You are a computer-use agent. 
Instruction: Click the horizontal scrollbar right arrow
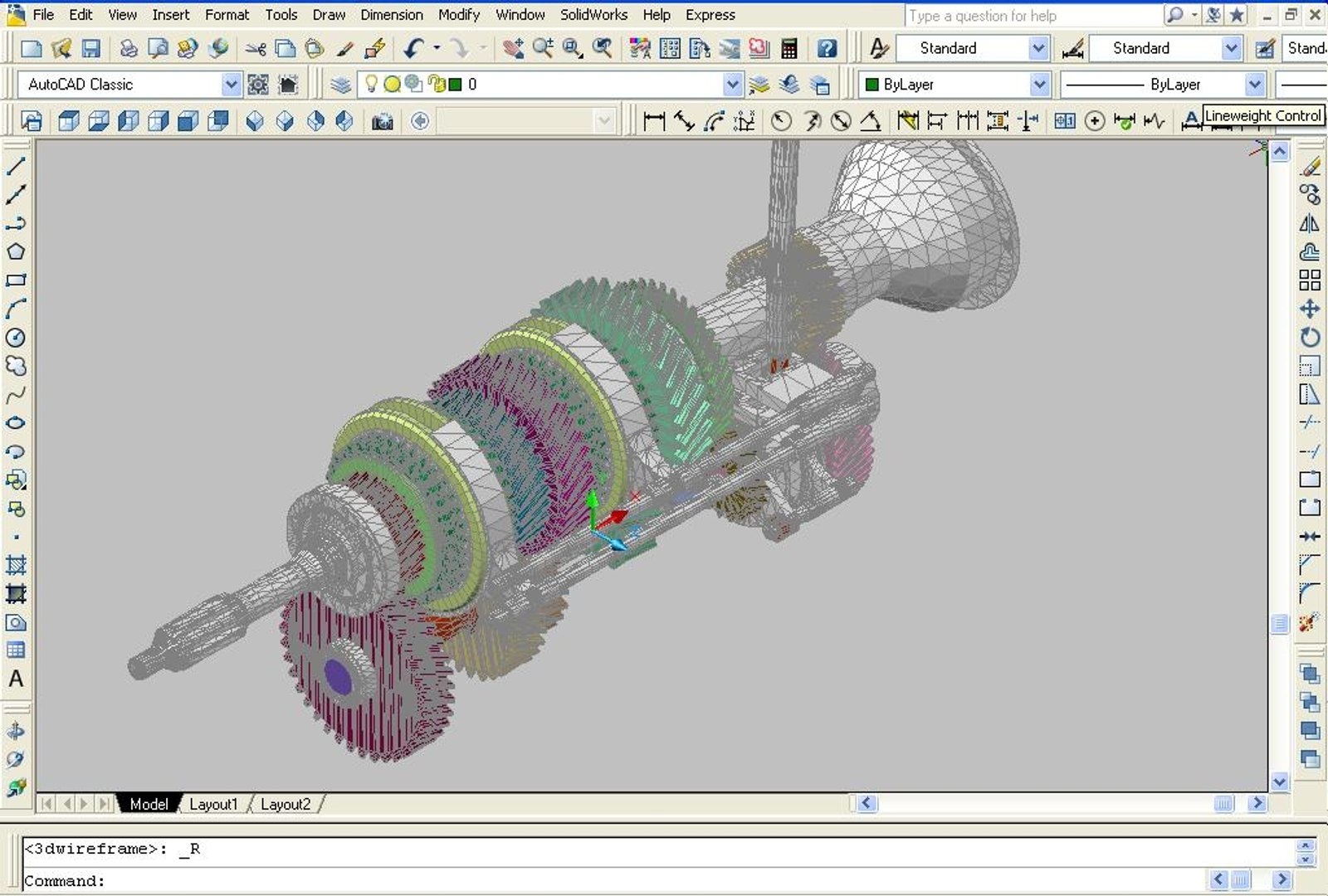click(x=1258, y=803)
